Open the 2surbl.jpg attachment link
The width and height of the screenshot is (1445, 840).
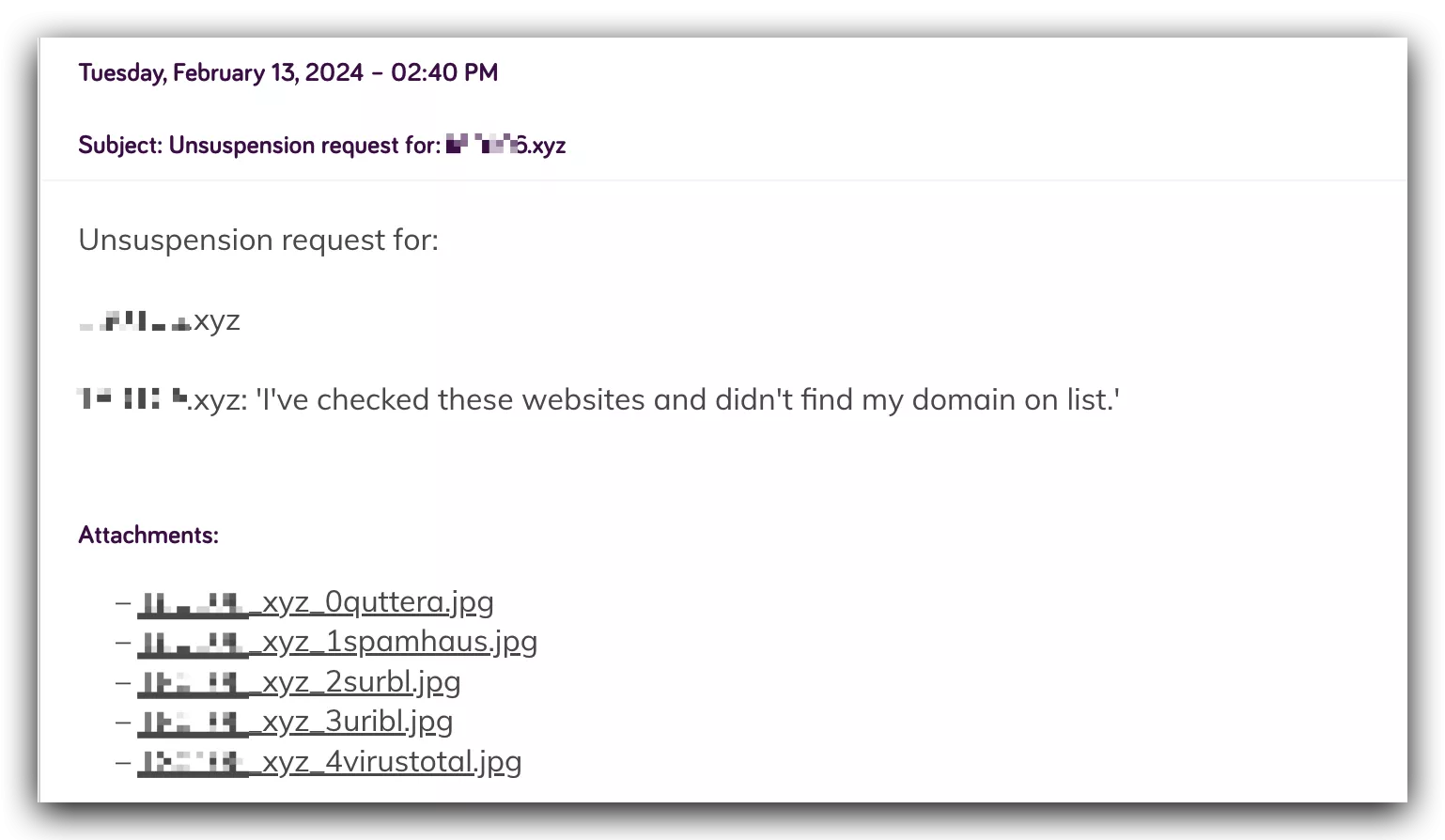[299, 682]
